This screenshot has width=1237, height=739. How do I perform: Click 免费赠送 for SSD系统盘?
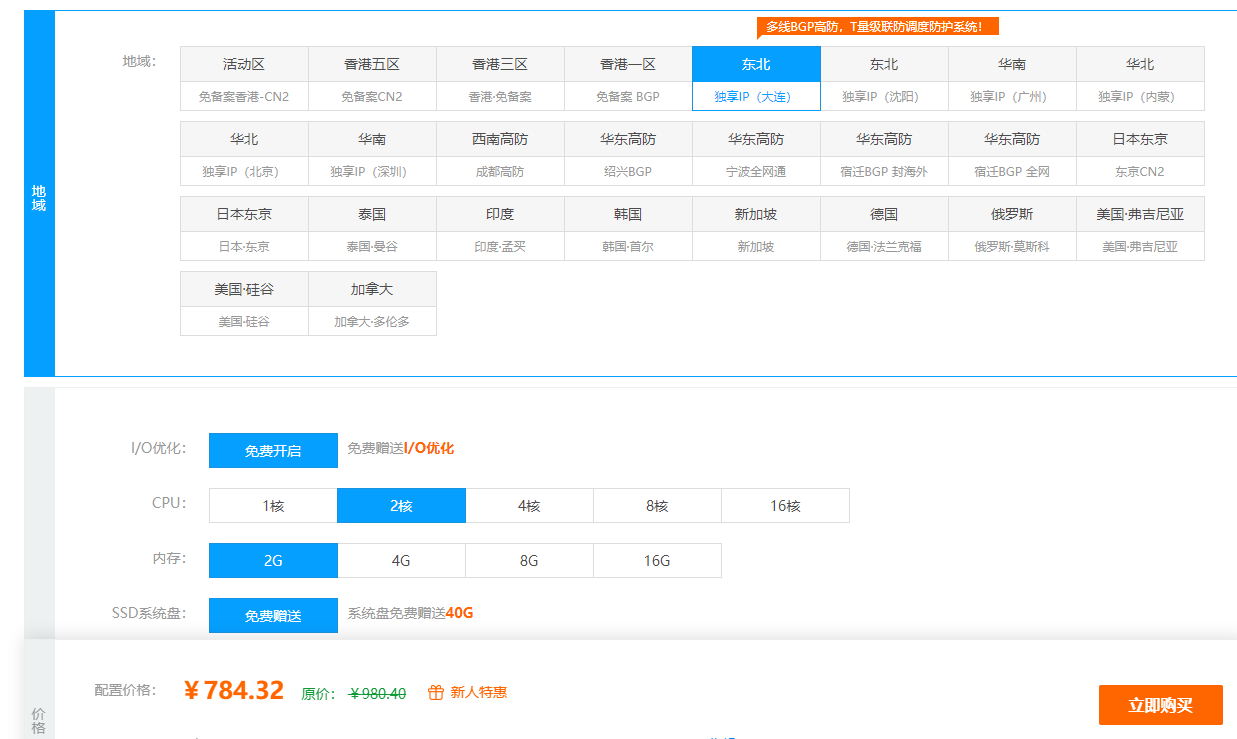coord(272,615)
